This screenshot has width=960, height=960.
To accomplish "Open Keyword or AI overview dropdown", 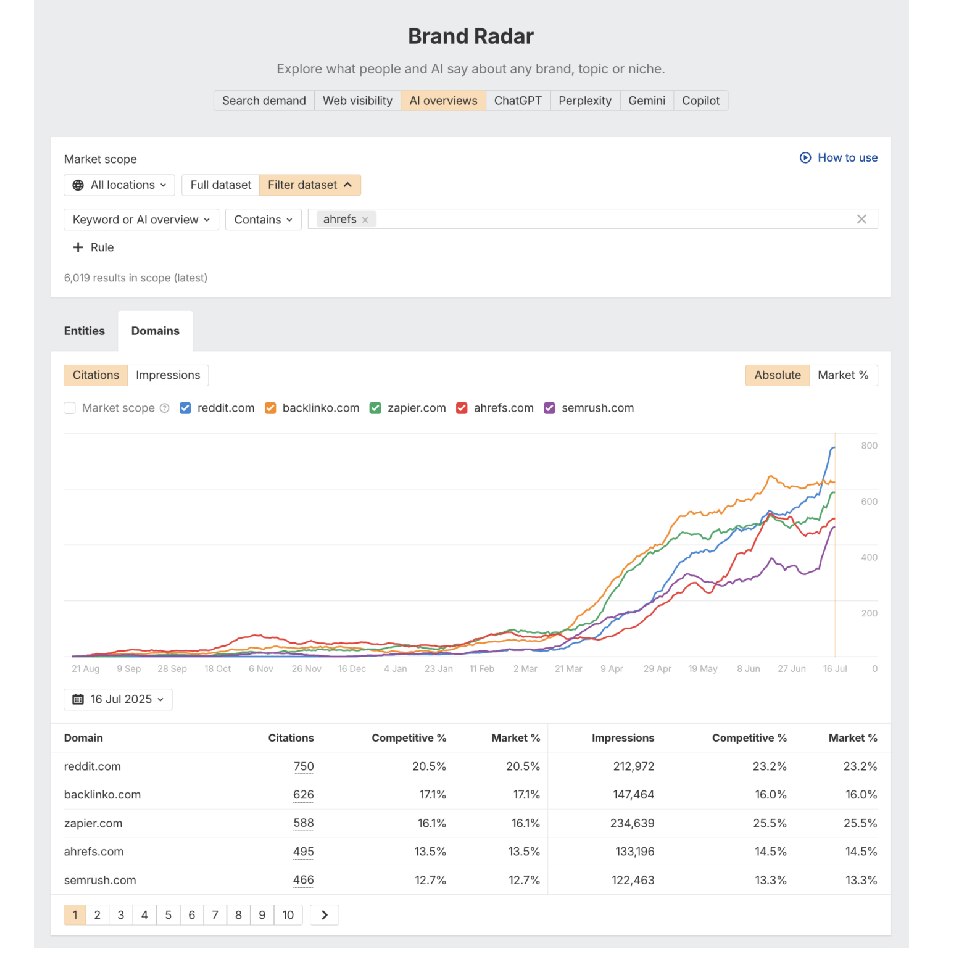I will [141, 220].
